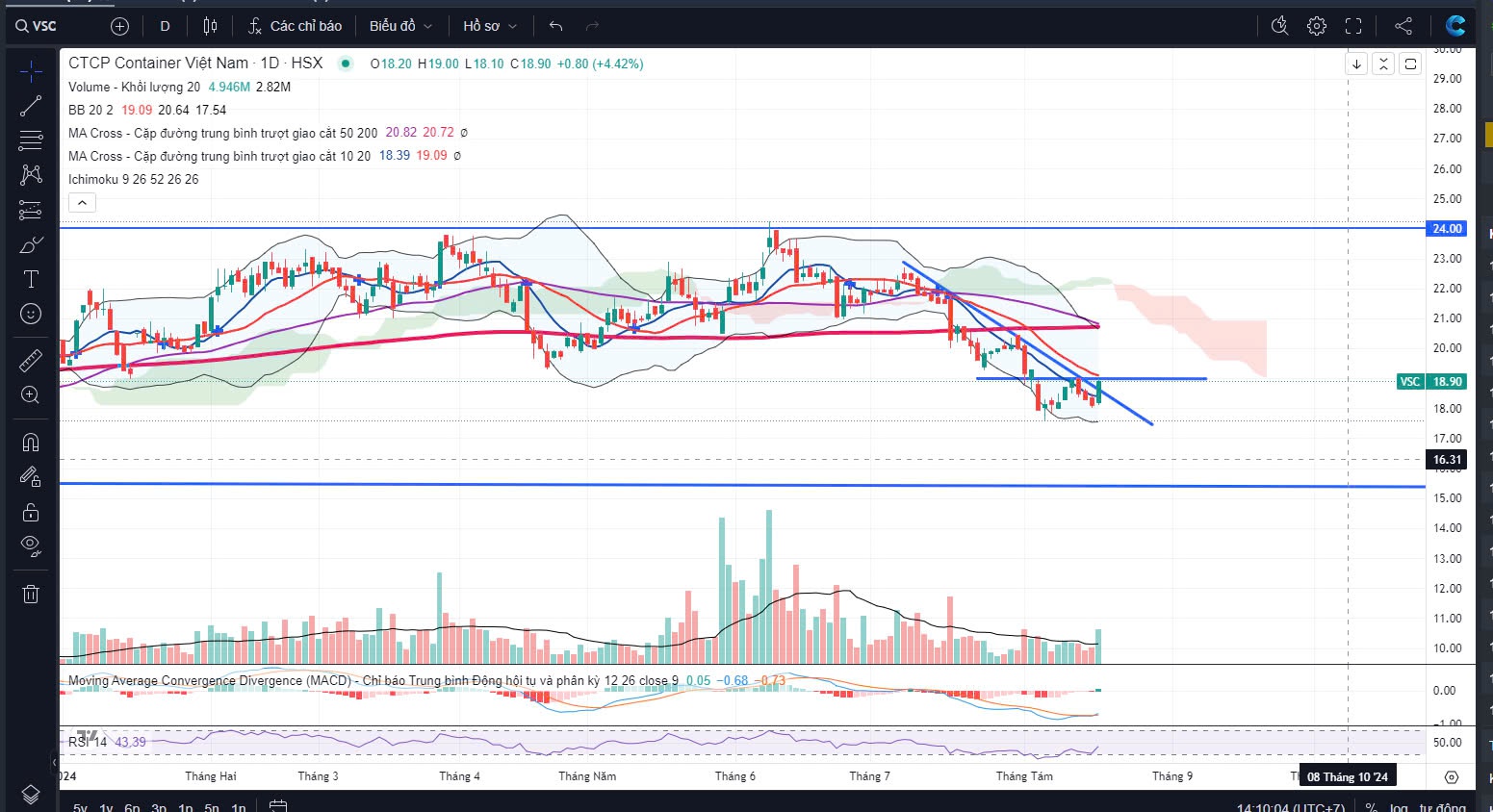Click the trash icon to remove drawings

click(x=31, y=594)
